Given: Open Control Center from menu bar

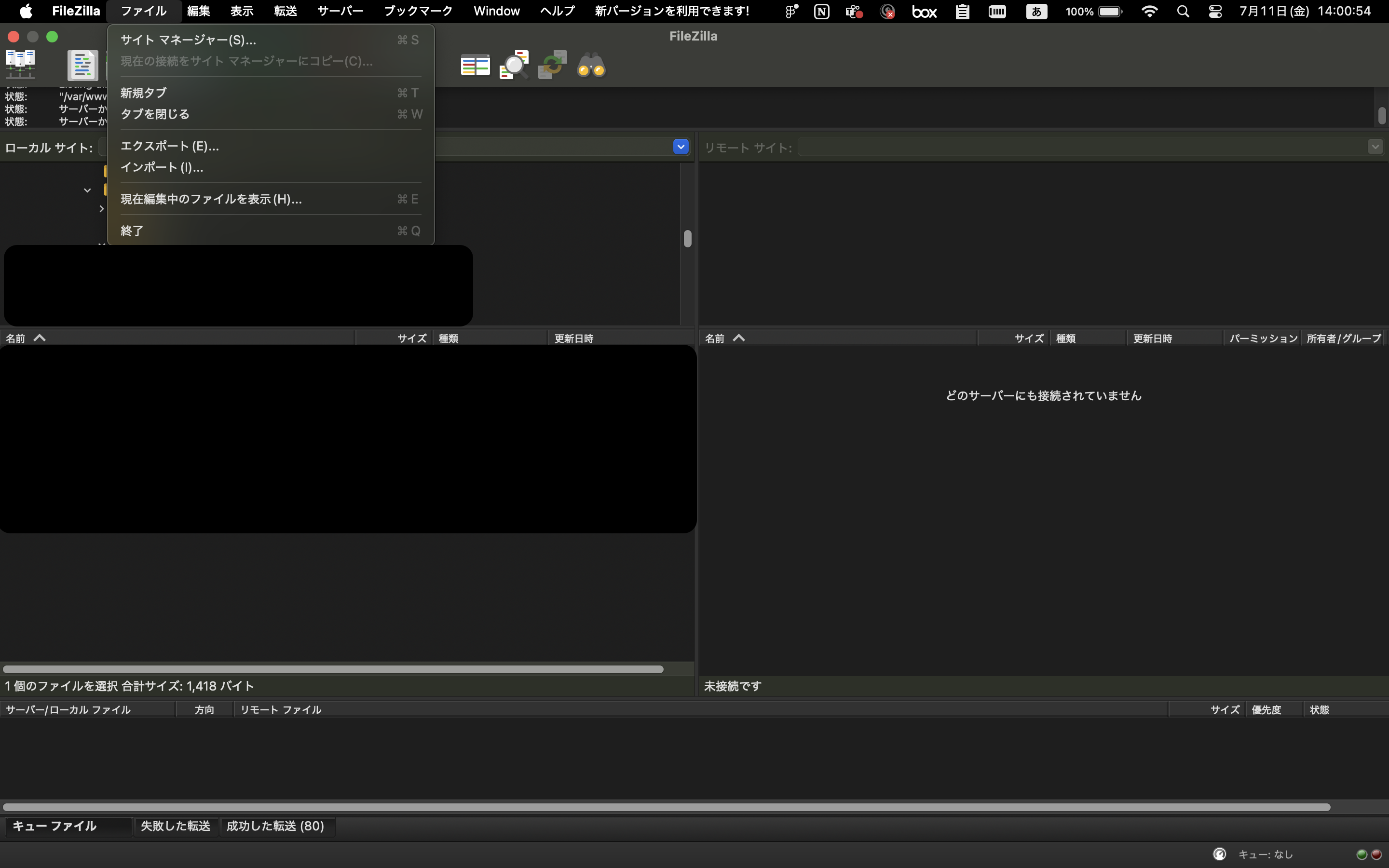Looking at the screenshot, I should (x=1215, y=12).
